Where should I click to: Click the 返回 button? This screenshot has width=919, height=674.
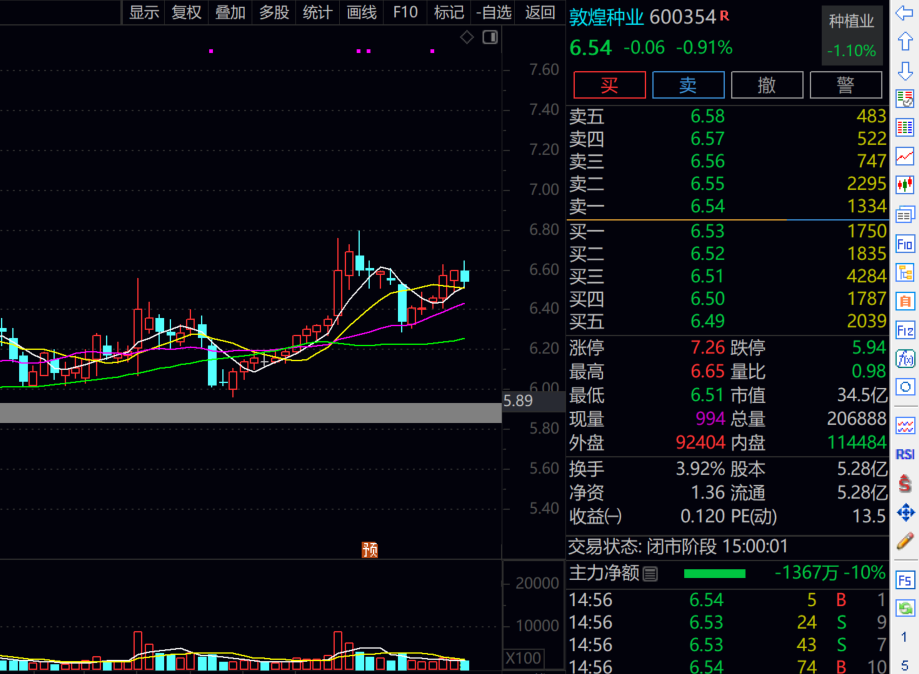540,12
